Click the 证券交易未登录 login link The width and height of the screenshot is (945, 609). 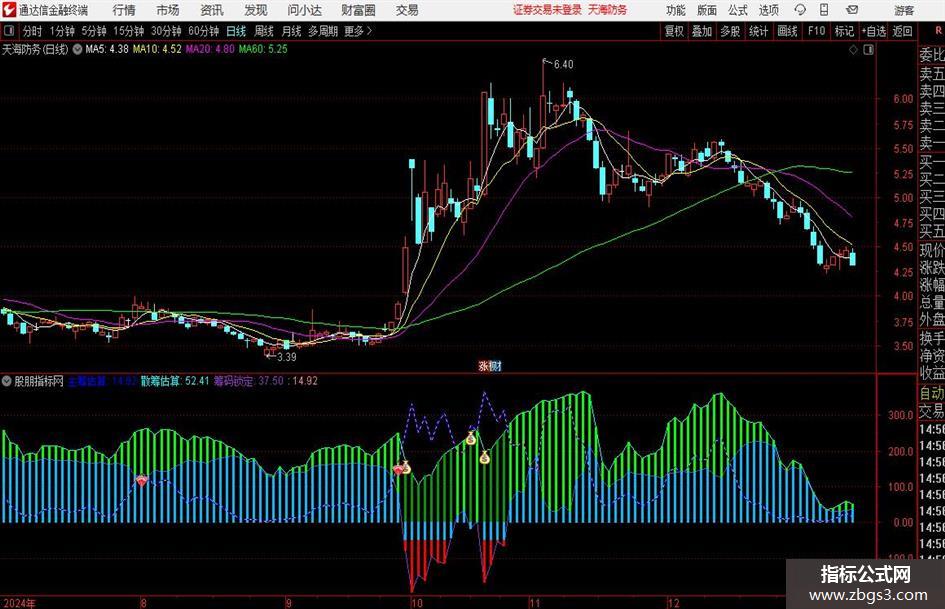click(x=547, y=10)
